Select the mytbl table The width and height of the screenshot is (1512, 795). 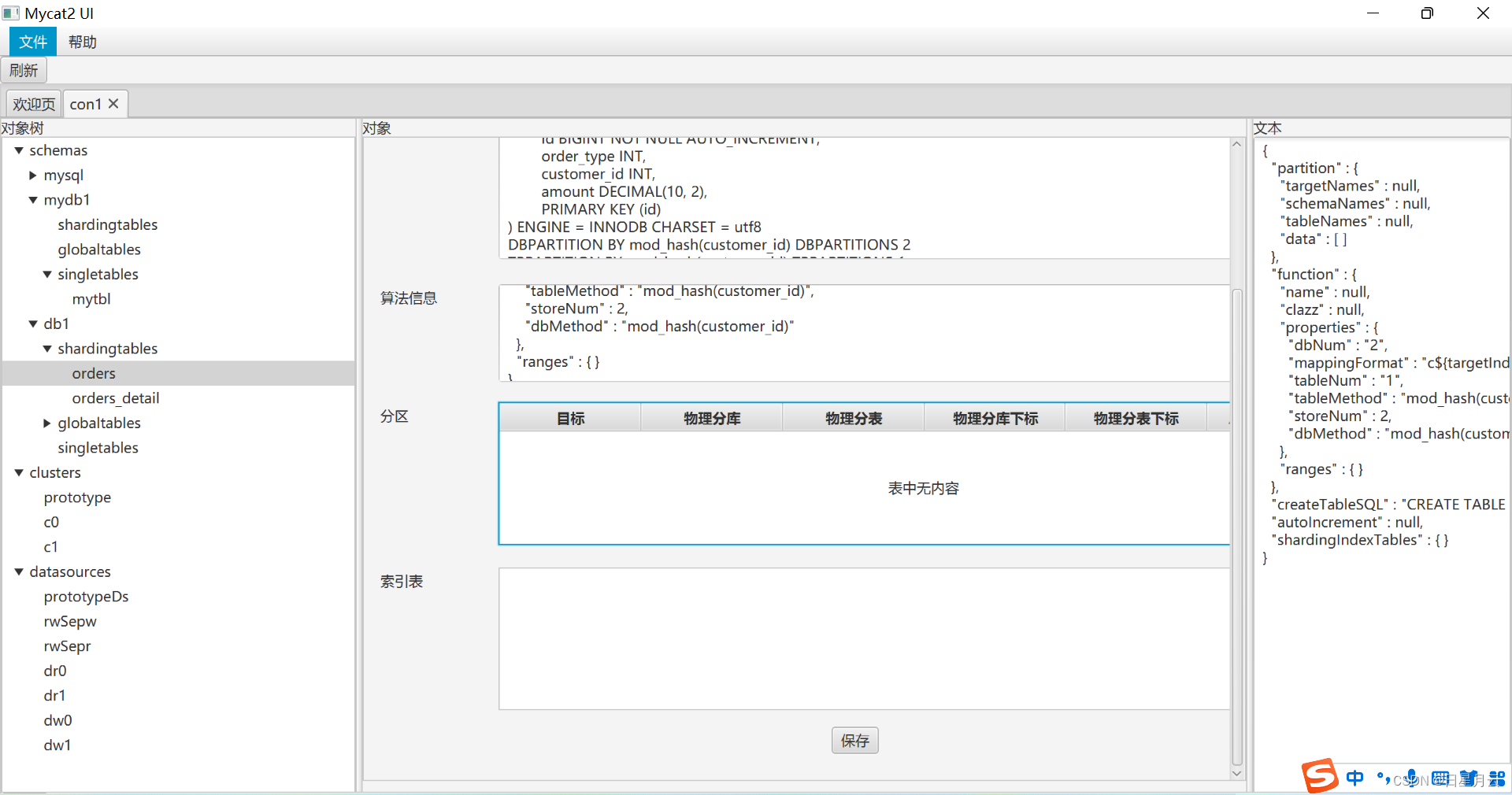pos(91,299)
